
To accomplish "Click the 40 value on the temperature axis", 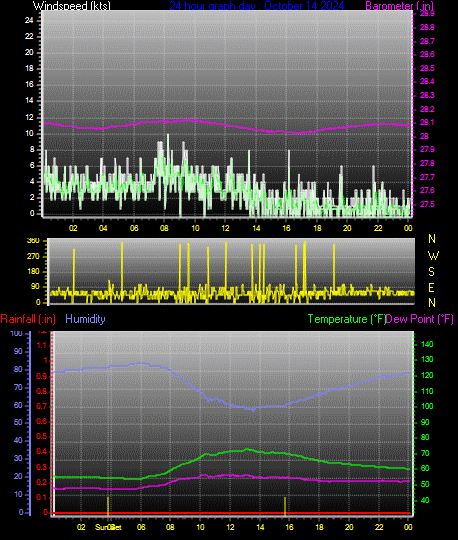I will [425, 500].
